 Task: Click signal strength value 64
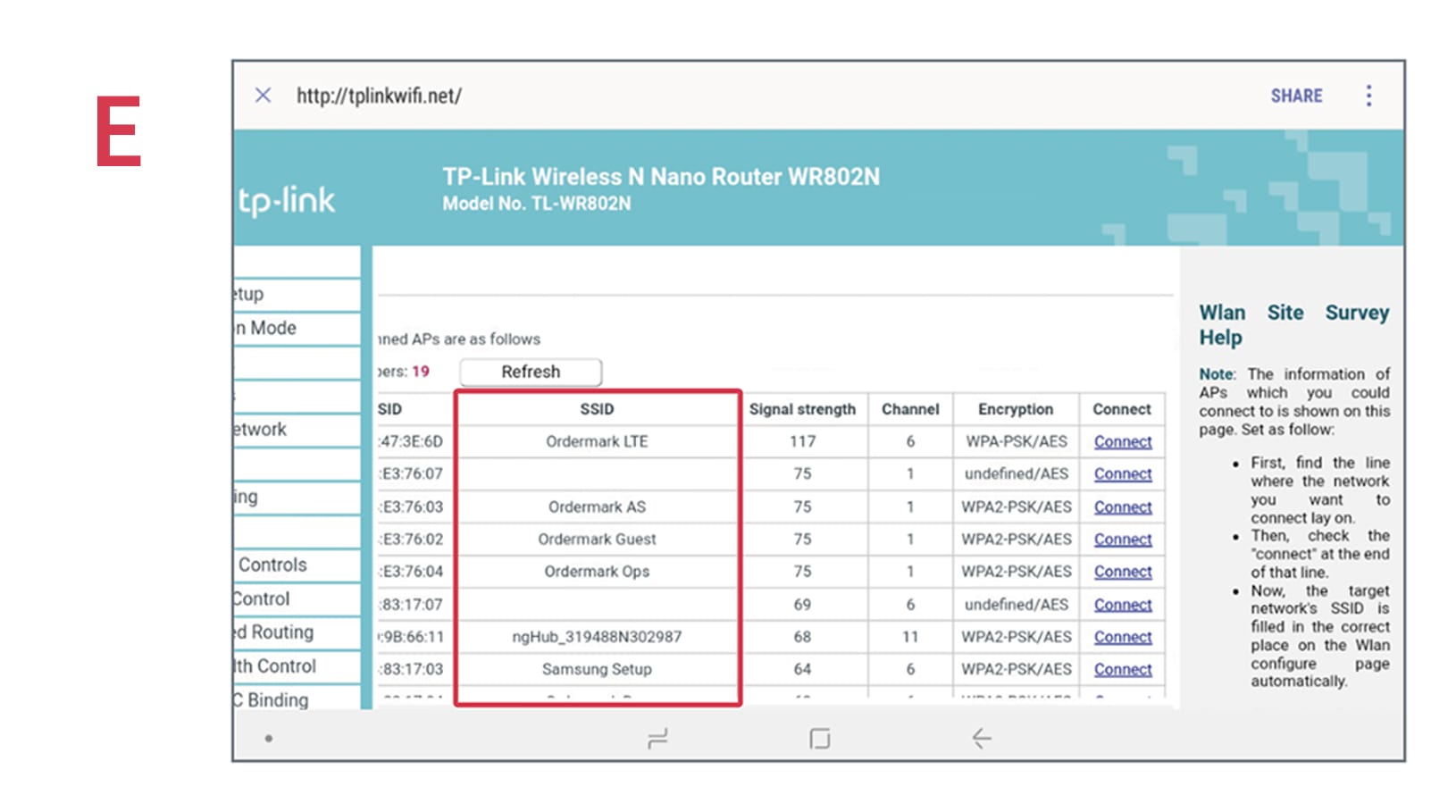[x=802, y=668]
